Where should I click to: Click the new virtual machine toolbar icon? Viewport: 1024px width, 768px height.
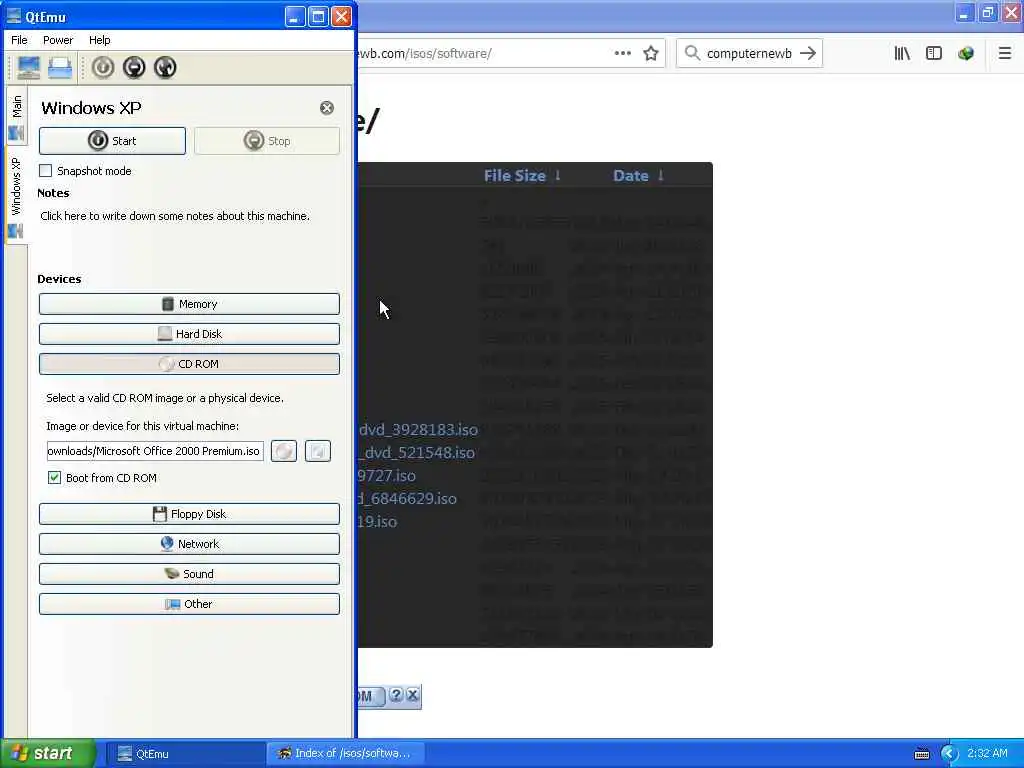click(x=29, y=67)
